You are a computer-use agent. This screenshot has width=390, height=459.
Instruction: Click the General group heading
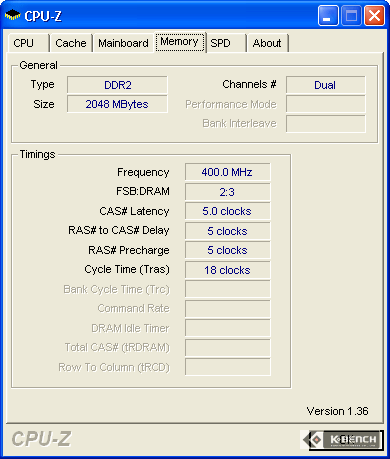click(x=38, y=65)
